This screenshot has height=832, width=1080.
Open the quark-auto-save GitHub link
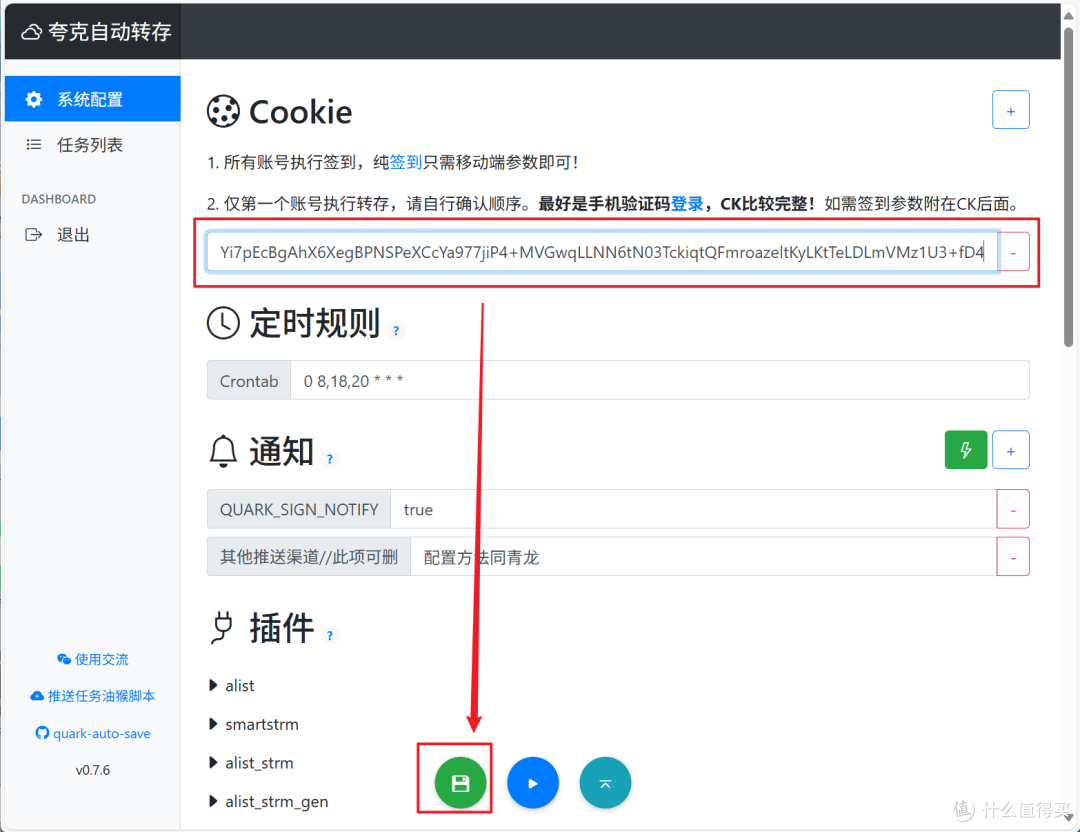coord(93,734)
